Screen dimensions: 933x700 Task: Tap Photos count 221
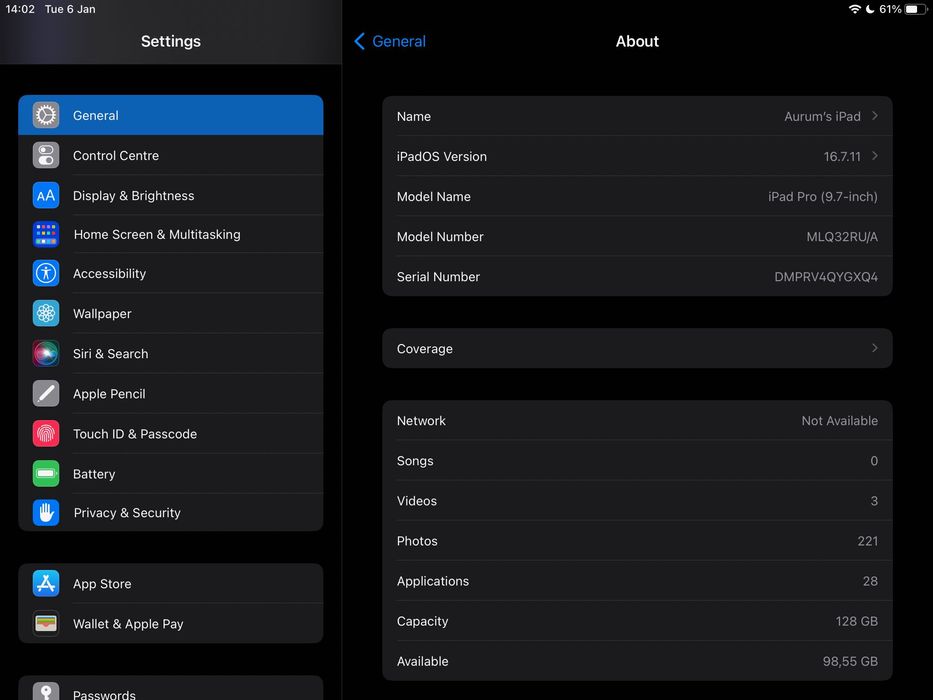[868, 540]
